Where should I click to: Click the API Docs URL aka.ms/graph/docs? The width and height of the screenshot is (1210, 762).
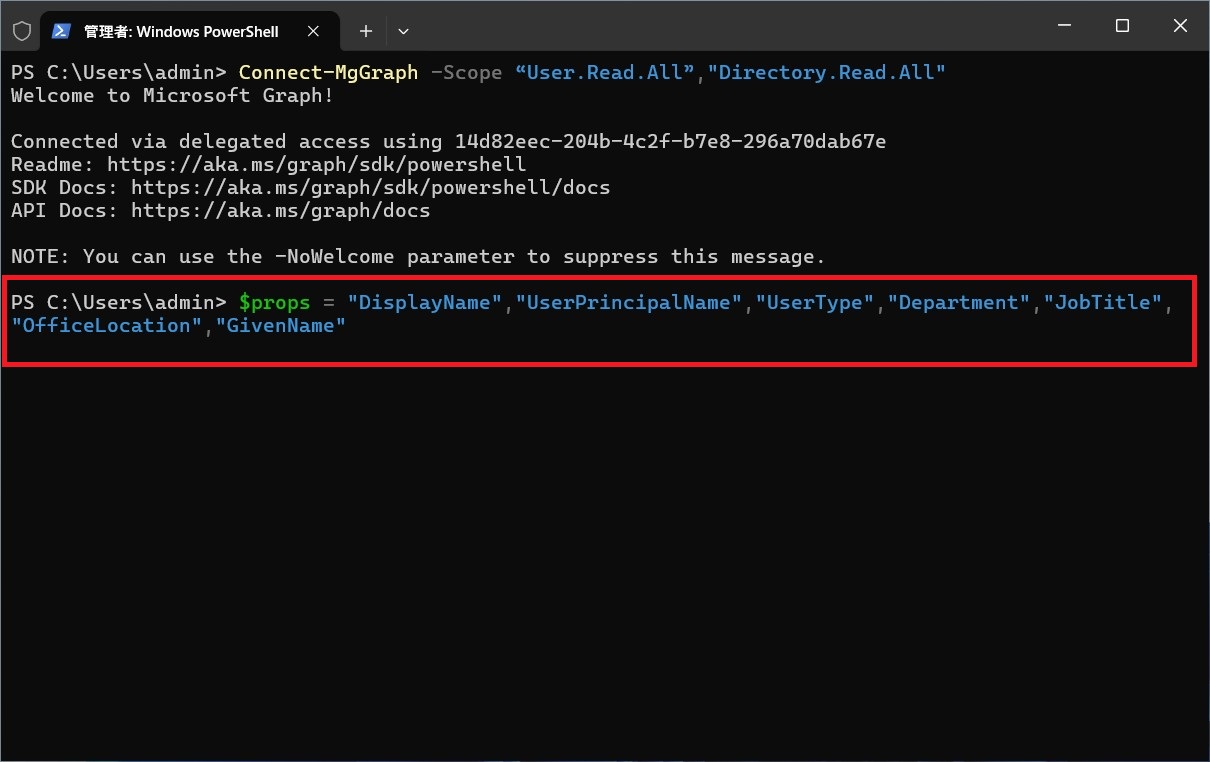coord(280,210)
